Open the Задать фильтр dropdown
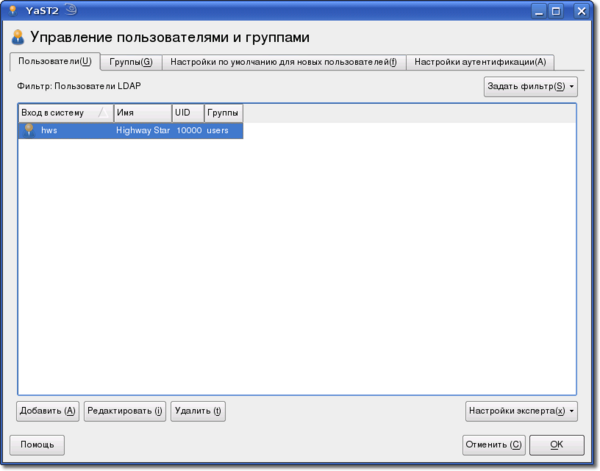 [530, 87]
